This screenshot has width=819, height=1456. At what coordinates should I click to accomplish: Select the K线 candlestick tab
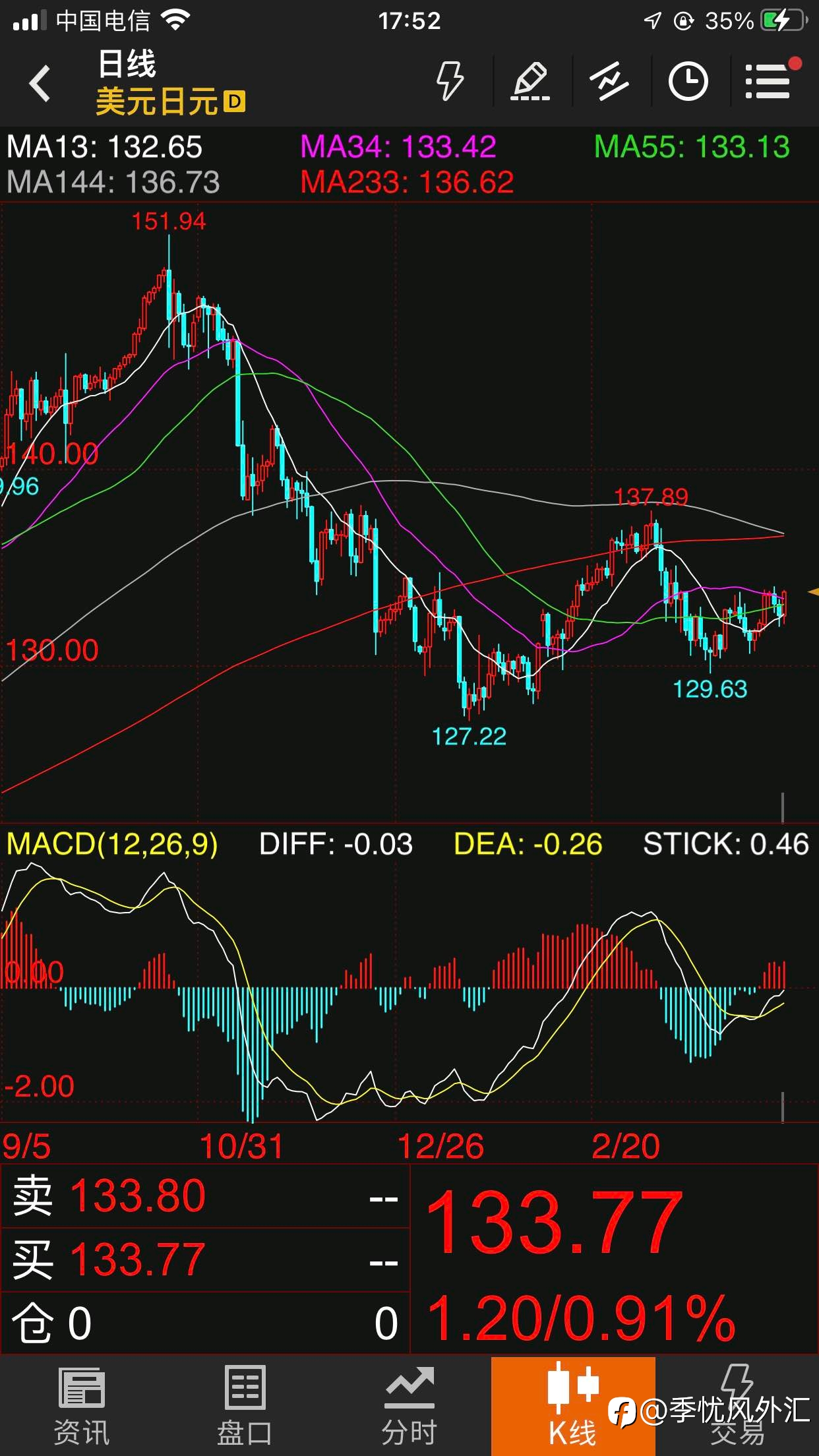(x=572, y=1407)
